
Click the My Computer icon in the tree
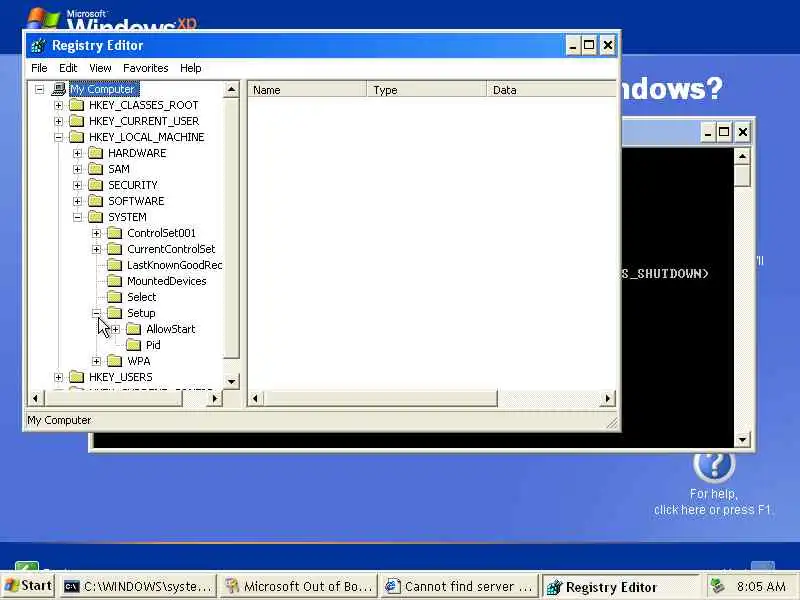tap(59, 89)
